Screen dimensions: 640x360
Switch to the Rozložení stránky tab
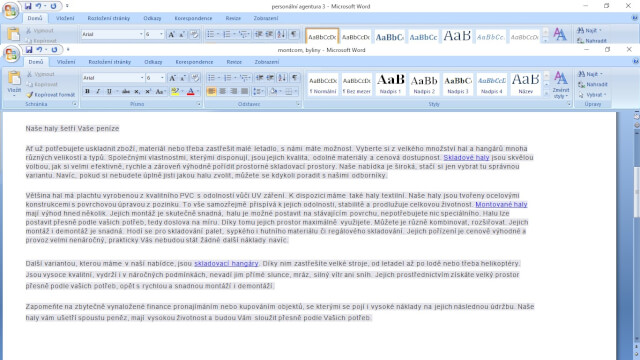(109, 62)
